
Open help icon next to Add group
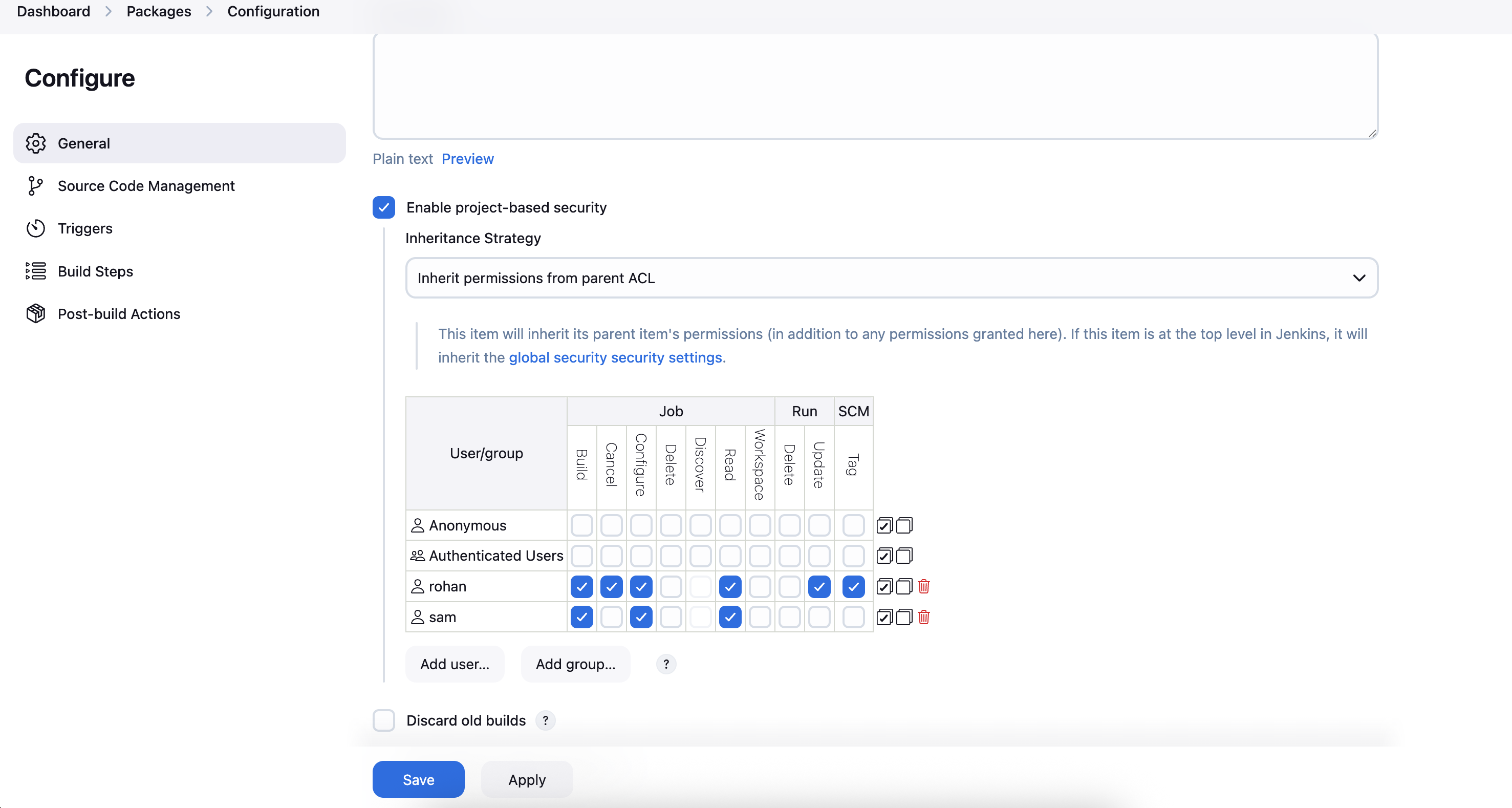coord(665,664)
